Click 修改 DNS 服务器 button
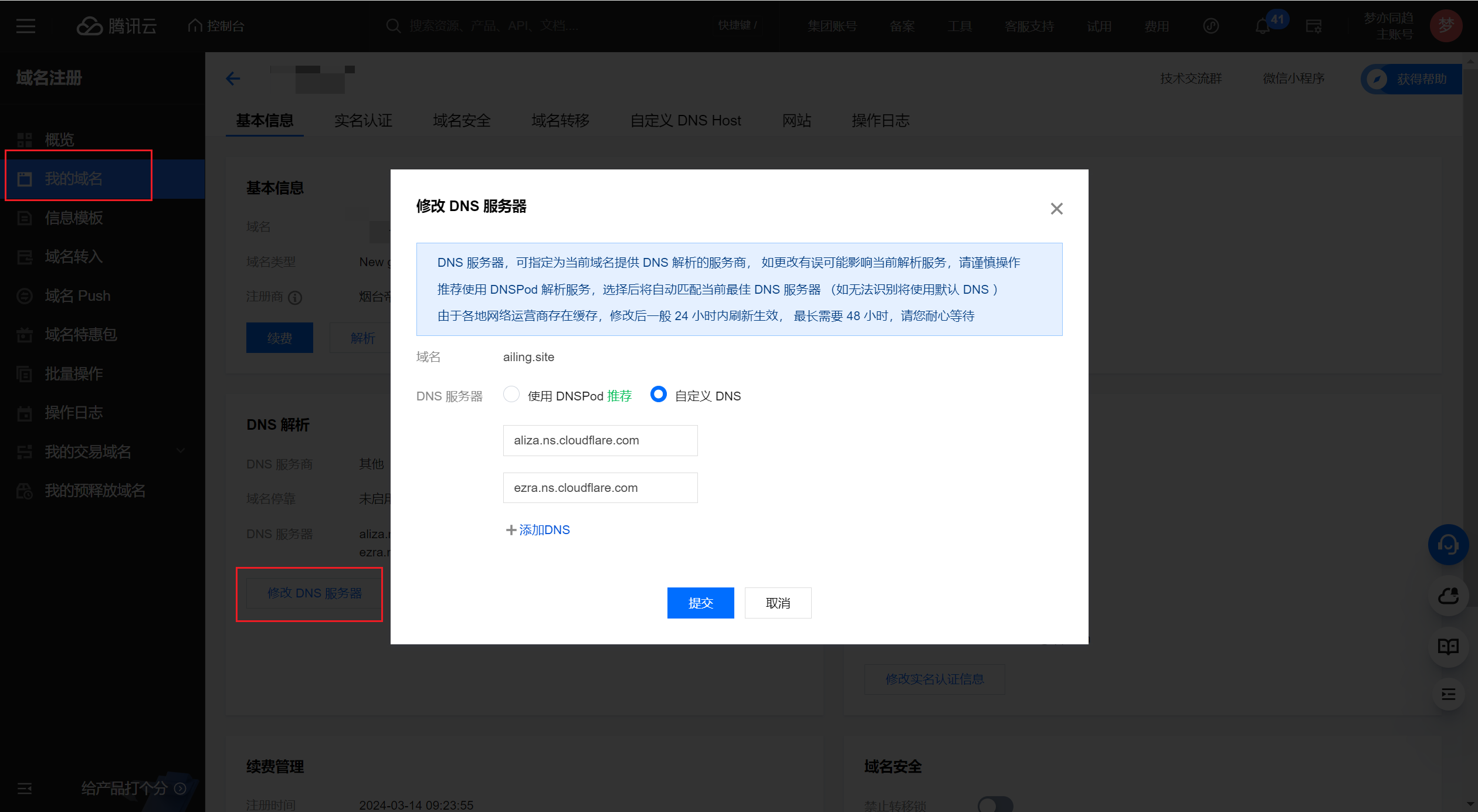Viewport: 1478px width, 812px height. click(315, 593)
